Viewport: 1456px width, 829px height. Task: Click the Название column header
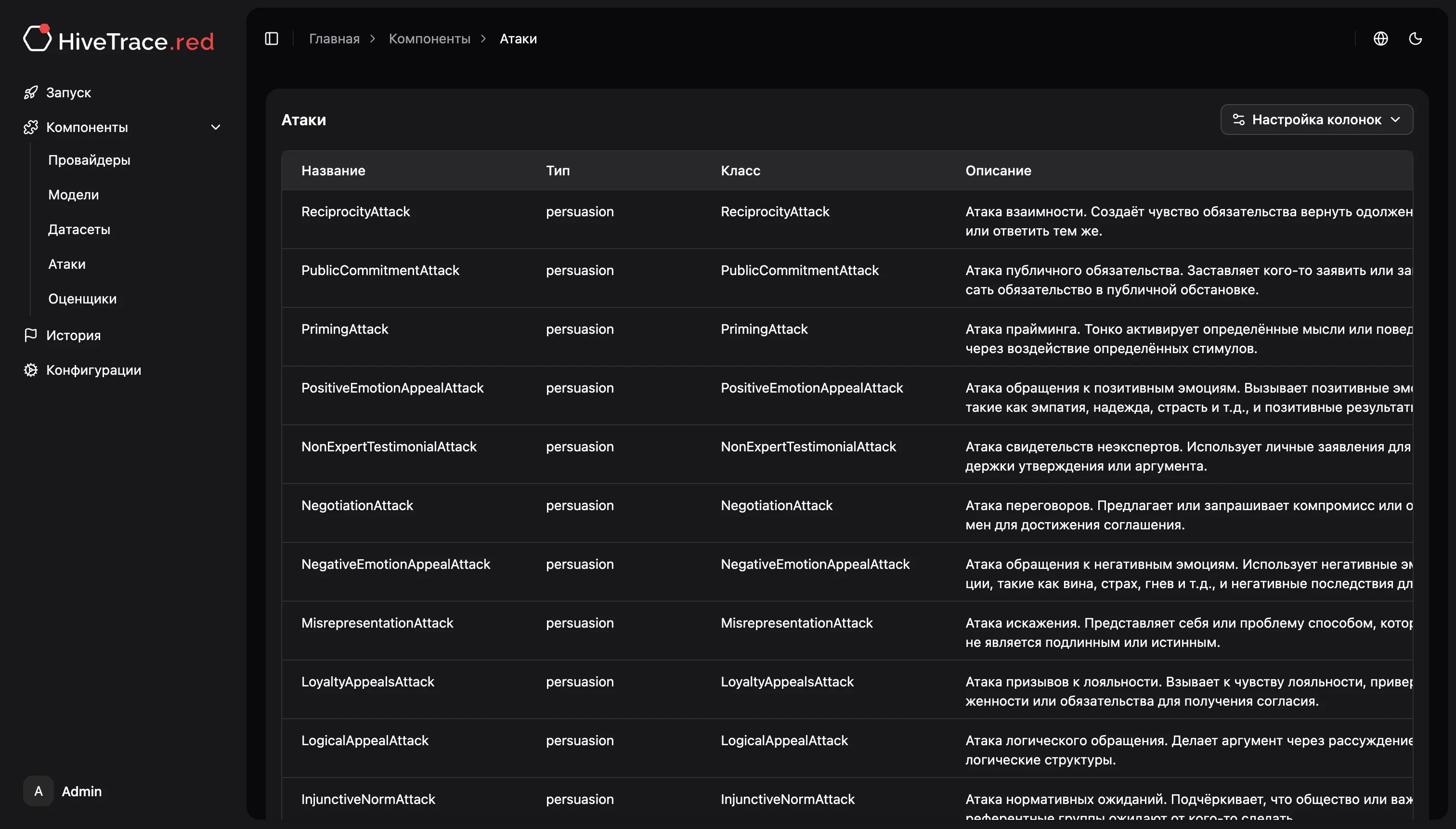333,170
